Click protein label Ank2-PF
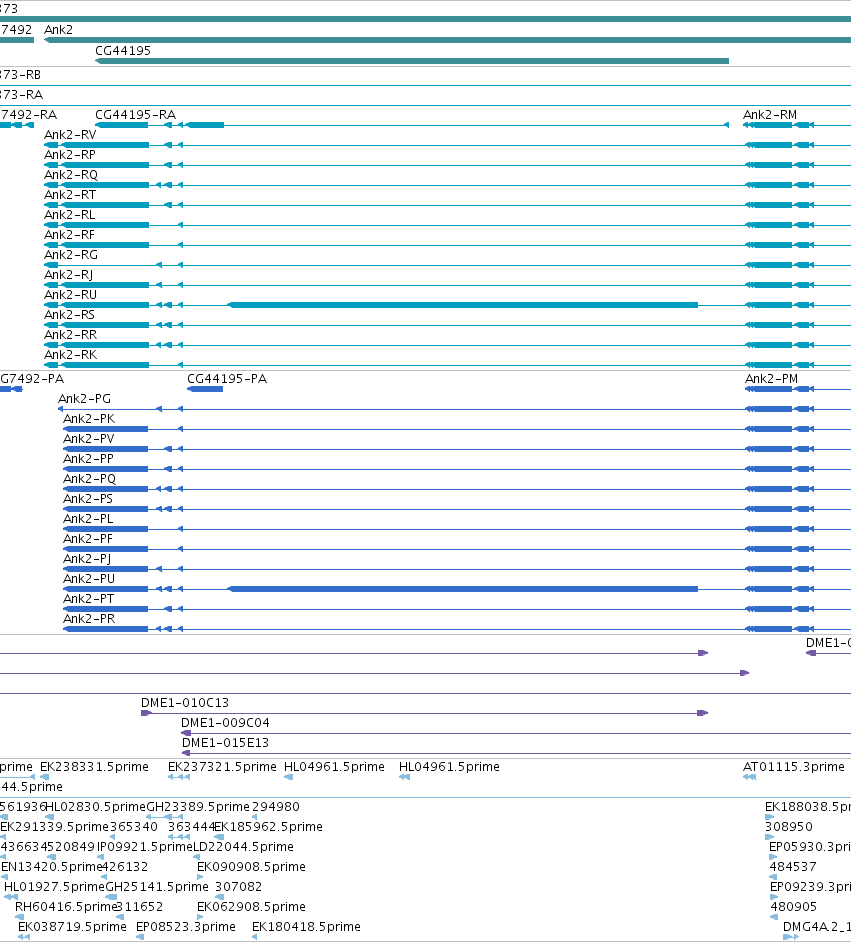 (88, 538)
